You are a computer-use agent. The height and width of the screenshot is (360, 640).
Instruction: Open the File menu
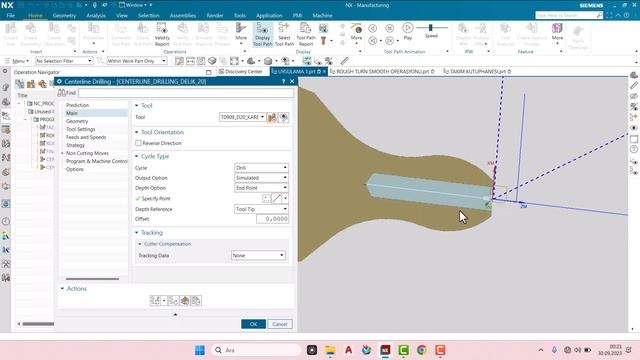[x=10, y=16]
